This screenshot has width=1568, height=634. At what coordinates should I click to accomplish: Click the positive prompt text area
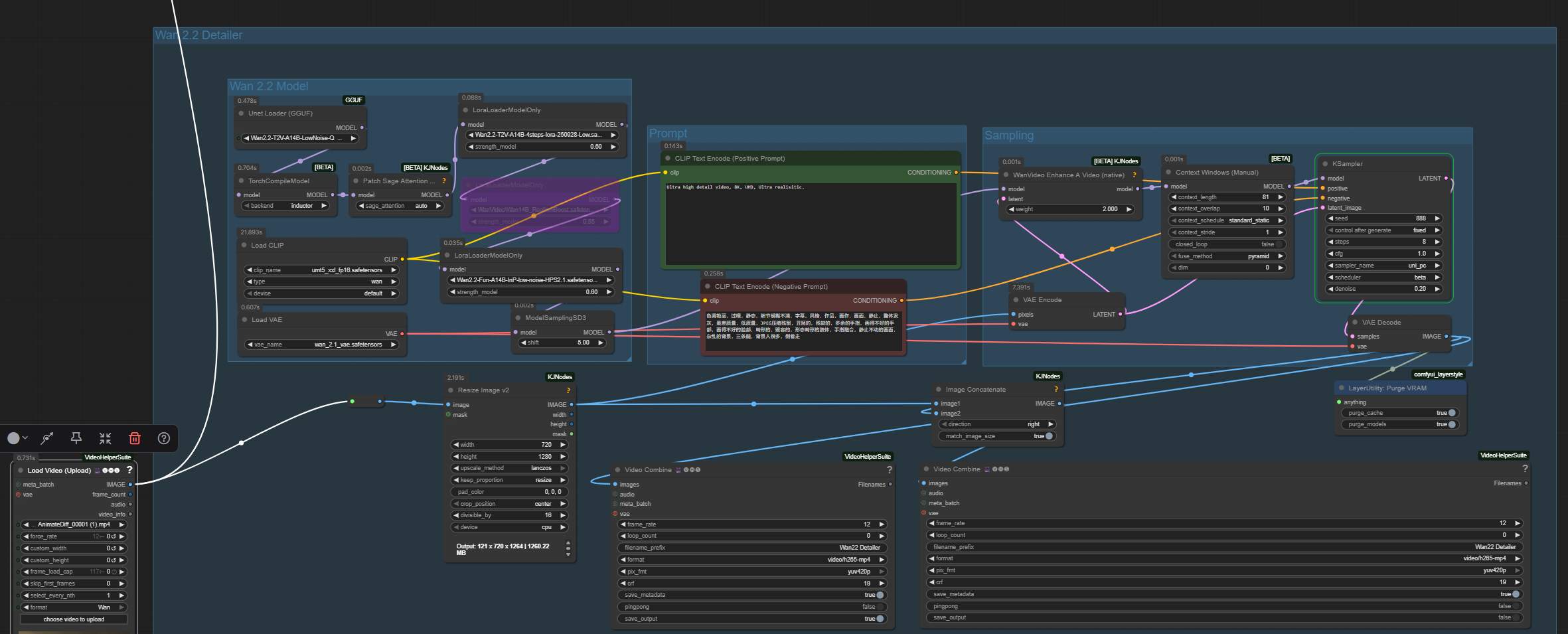811,224
